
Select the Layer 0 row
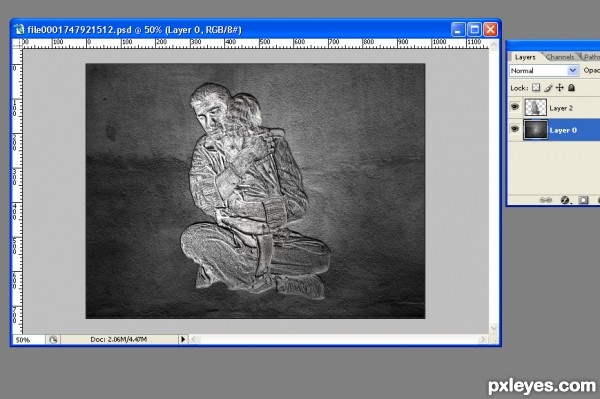coord(554,130)
